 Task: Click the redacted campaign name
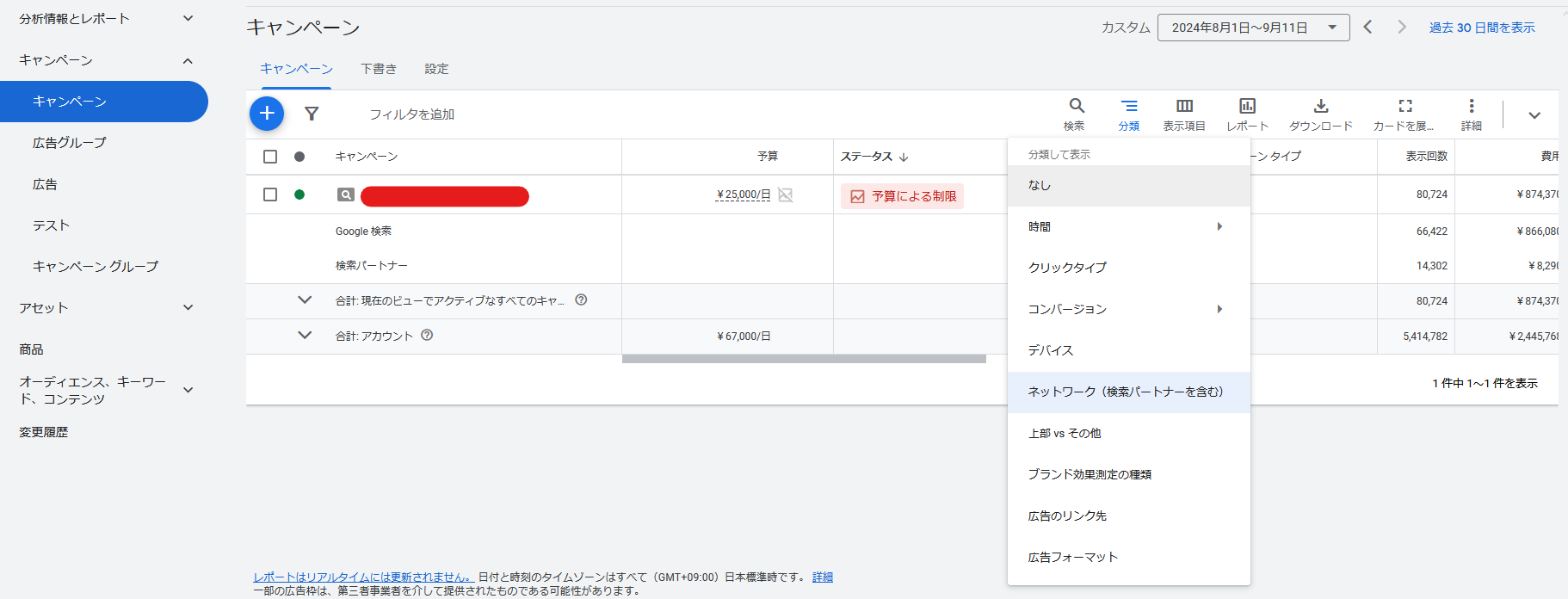click(x=445, y=196)
